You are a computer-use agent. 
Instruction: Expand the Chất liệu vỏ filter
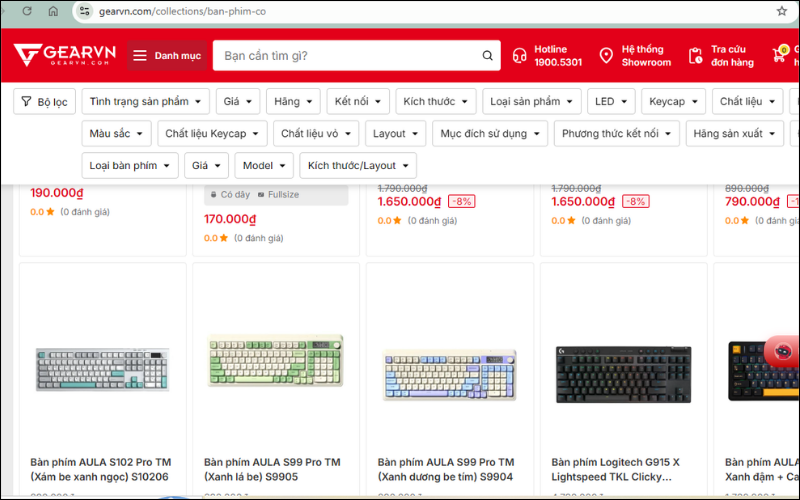[316, 134]
